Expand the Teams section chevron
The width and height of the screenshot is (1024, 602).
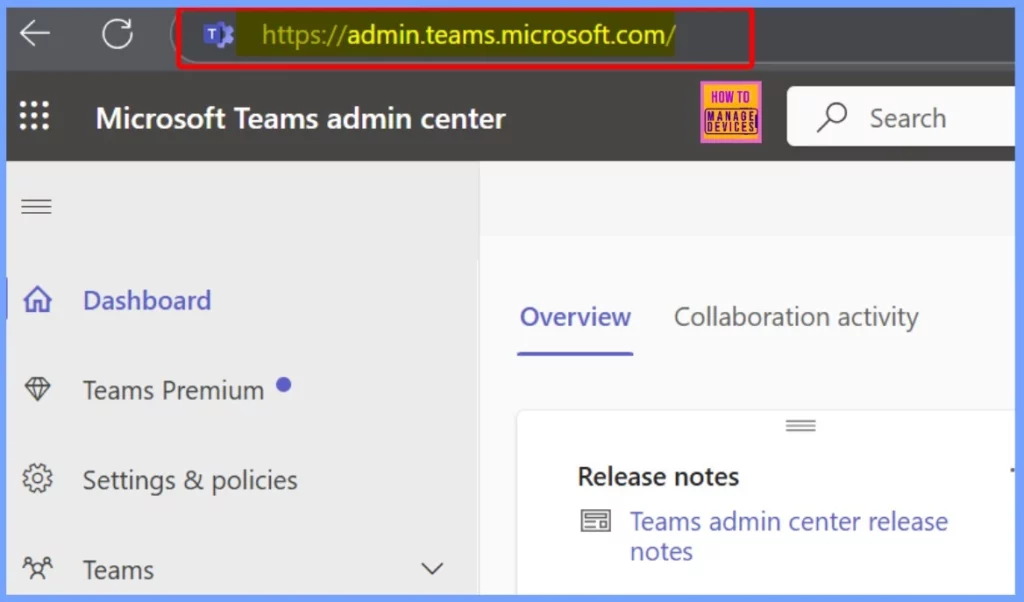(432, 569)
